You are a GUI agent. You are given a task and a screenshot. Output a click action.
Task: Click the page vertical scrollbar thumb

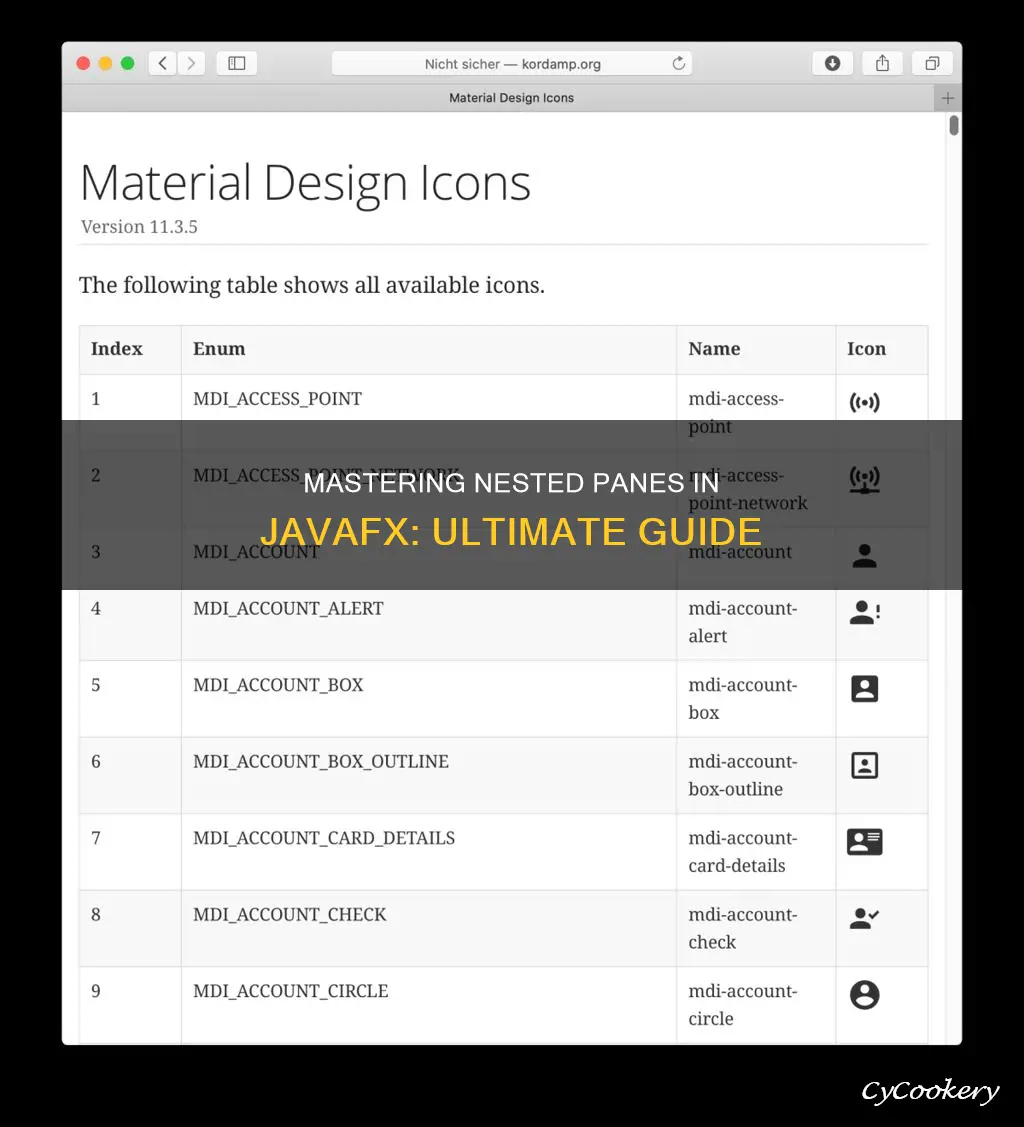tap(954, 125)
